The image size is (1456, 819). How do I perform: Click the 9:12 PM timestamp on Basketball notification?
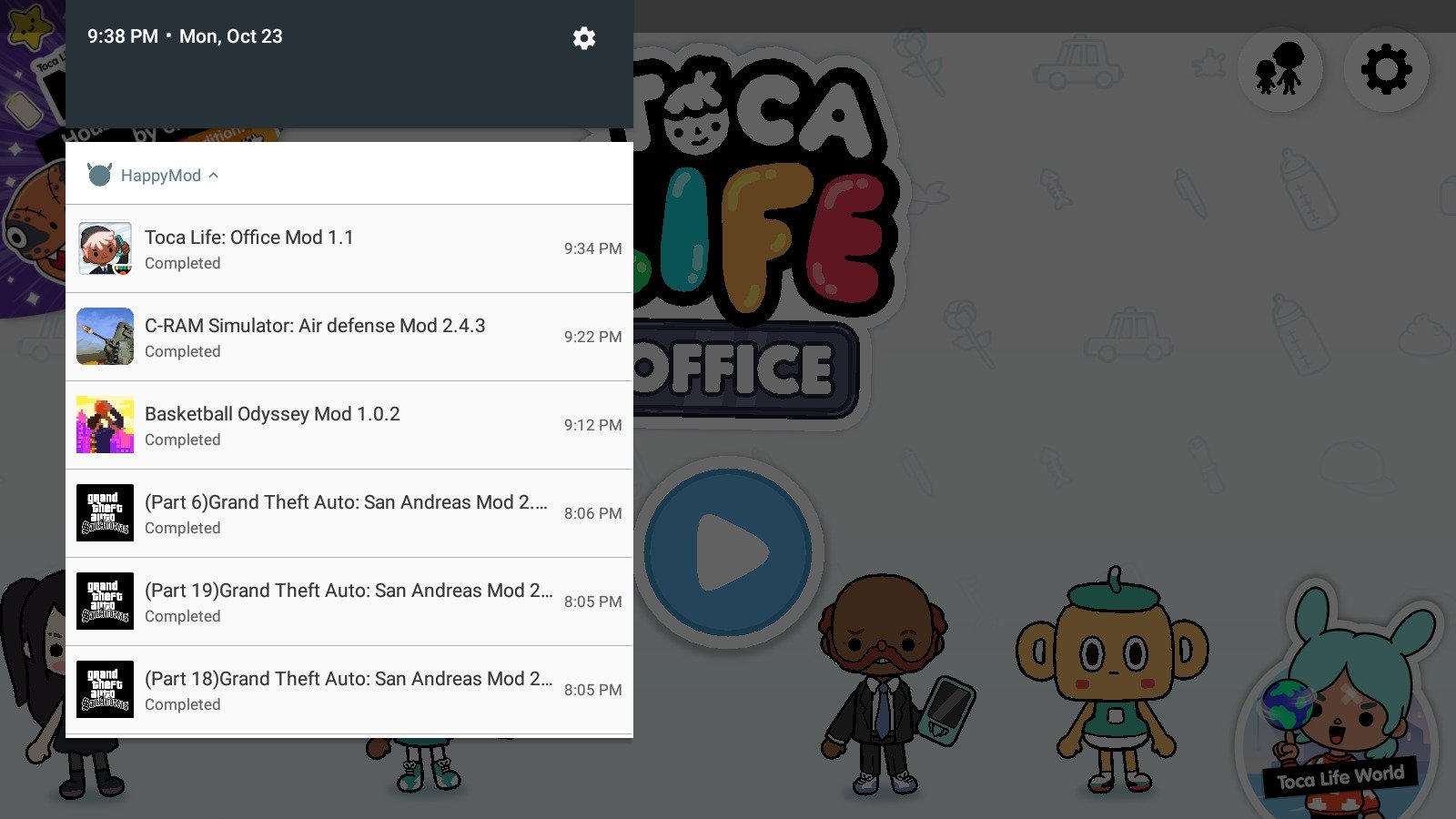point(592,425)
